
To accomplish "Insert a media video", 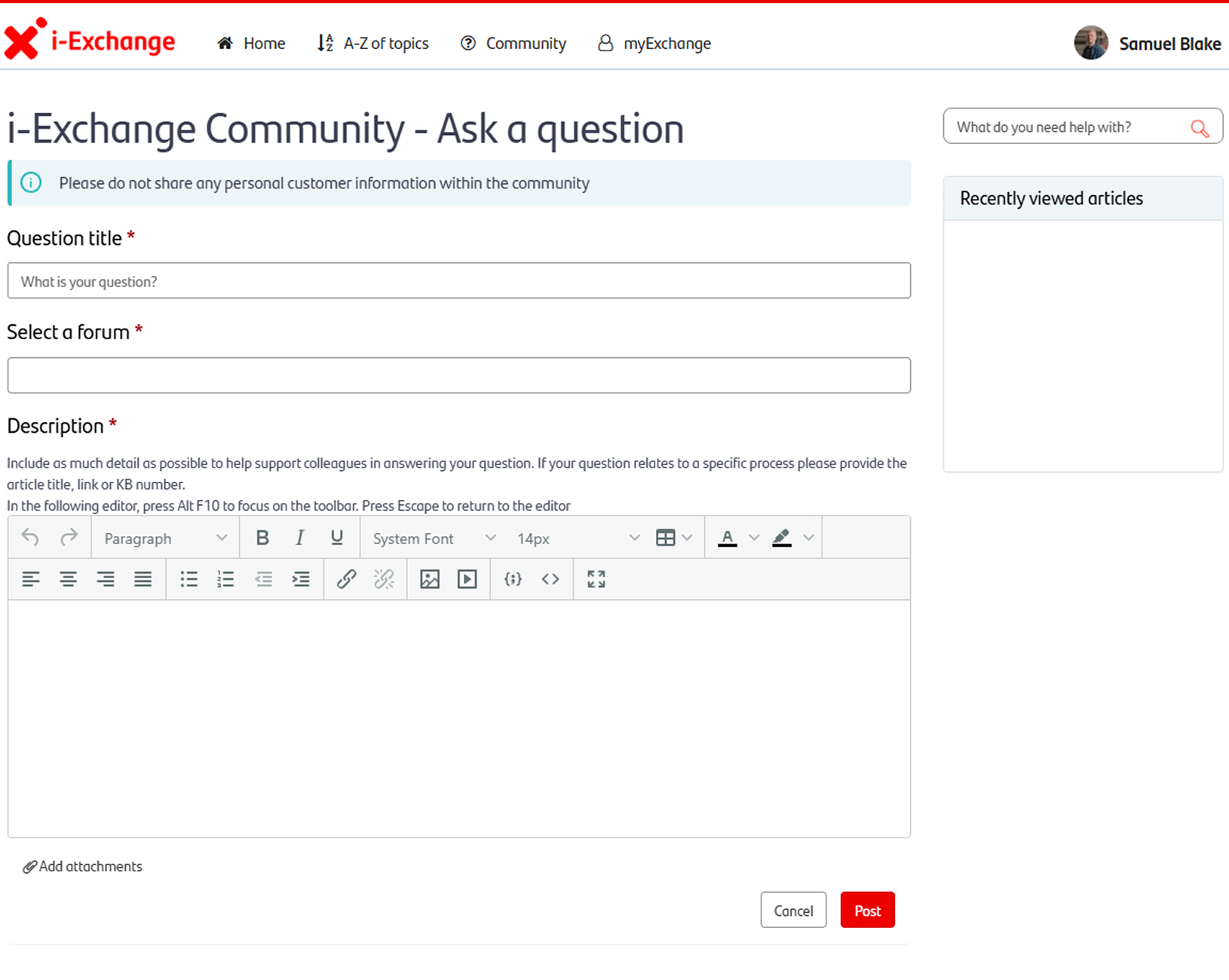I will click(467, 579).
